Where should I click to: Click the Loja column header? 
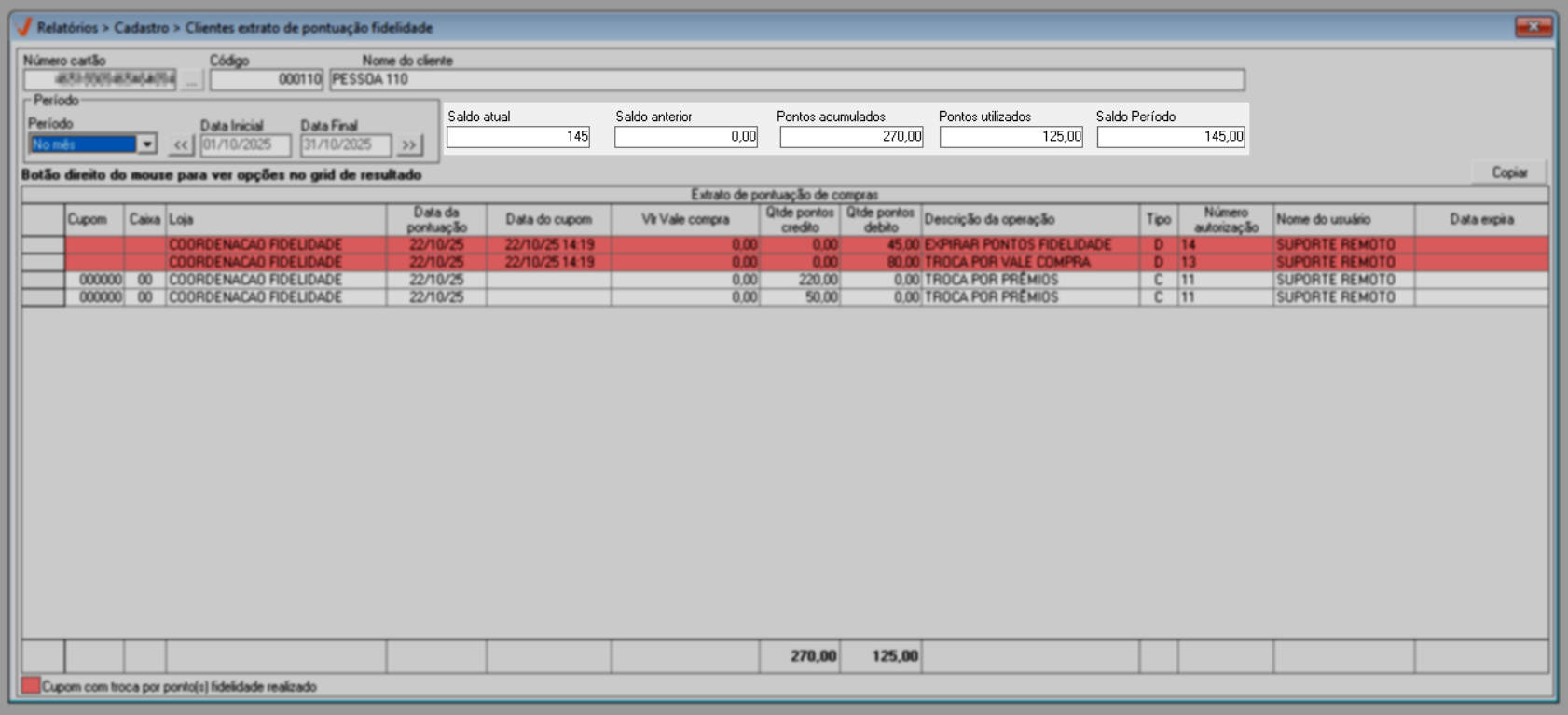[x=275, y=219]
